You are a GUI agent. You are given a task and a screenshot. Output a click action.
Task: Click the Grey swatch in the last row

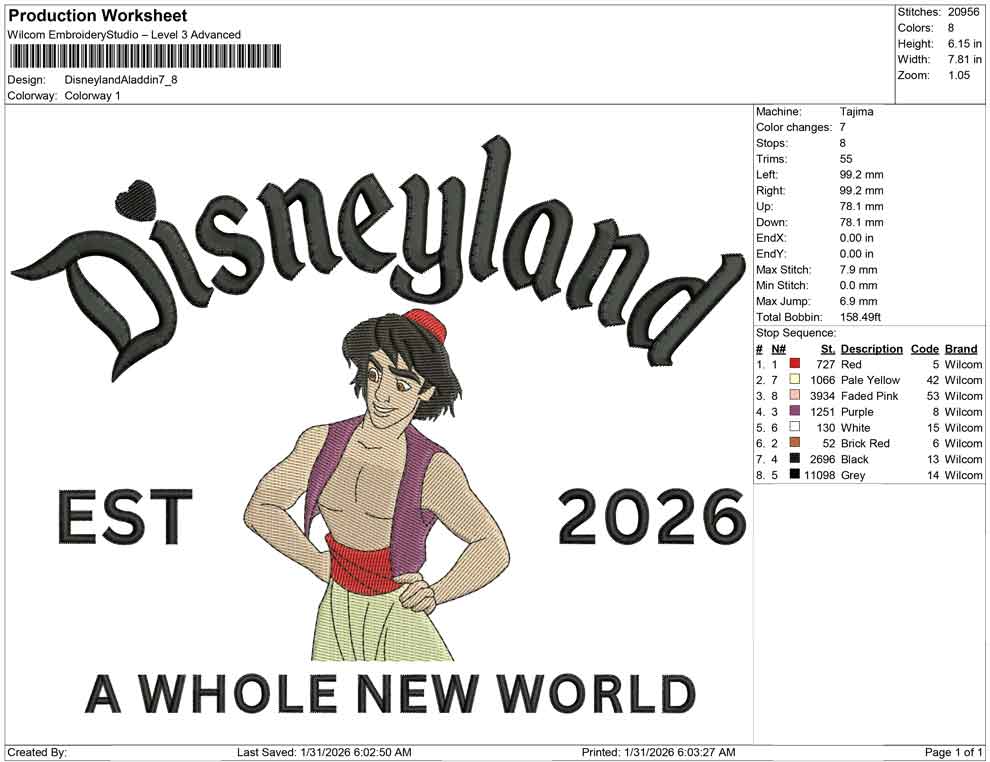coord(793,475)
